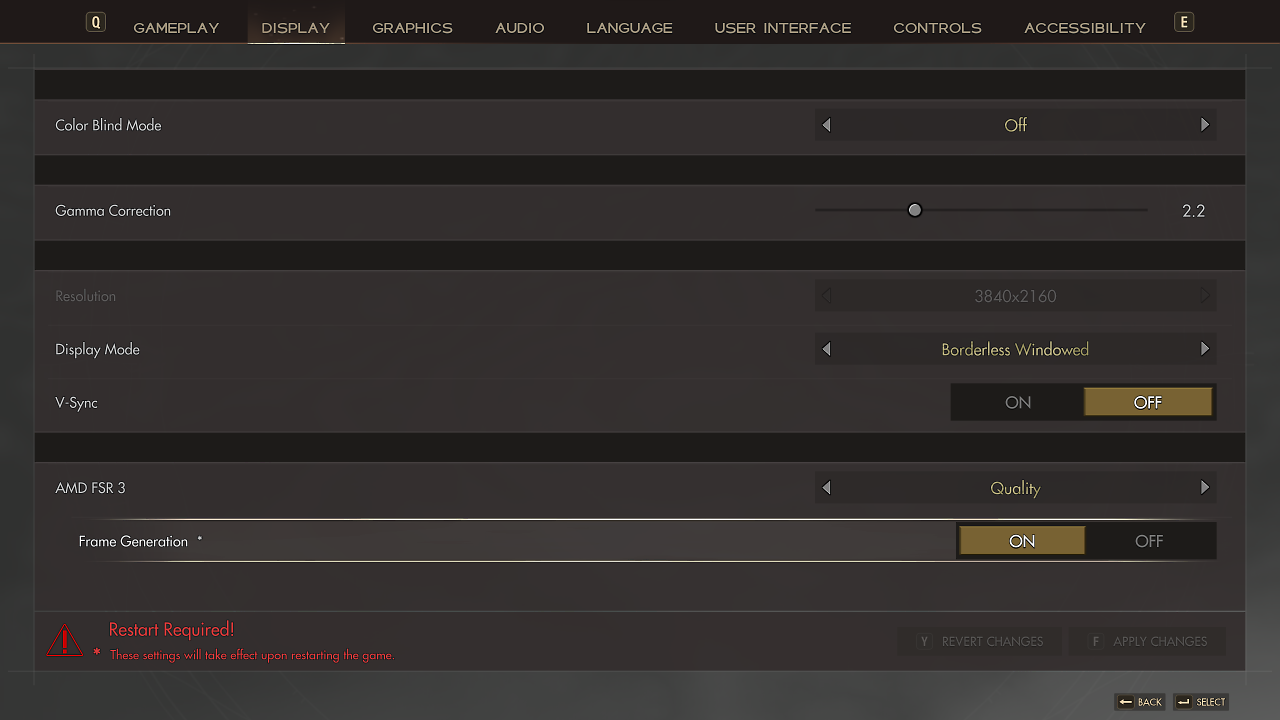Viewport: 1280px width, 720px height.
Task: Select the Color Blind Mode label
Action: 108,125
